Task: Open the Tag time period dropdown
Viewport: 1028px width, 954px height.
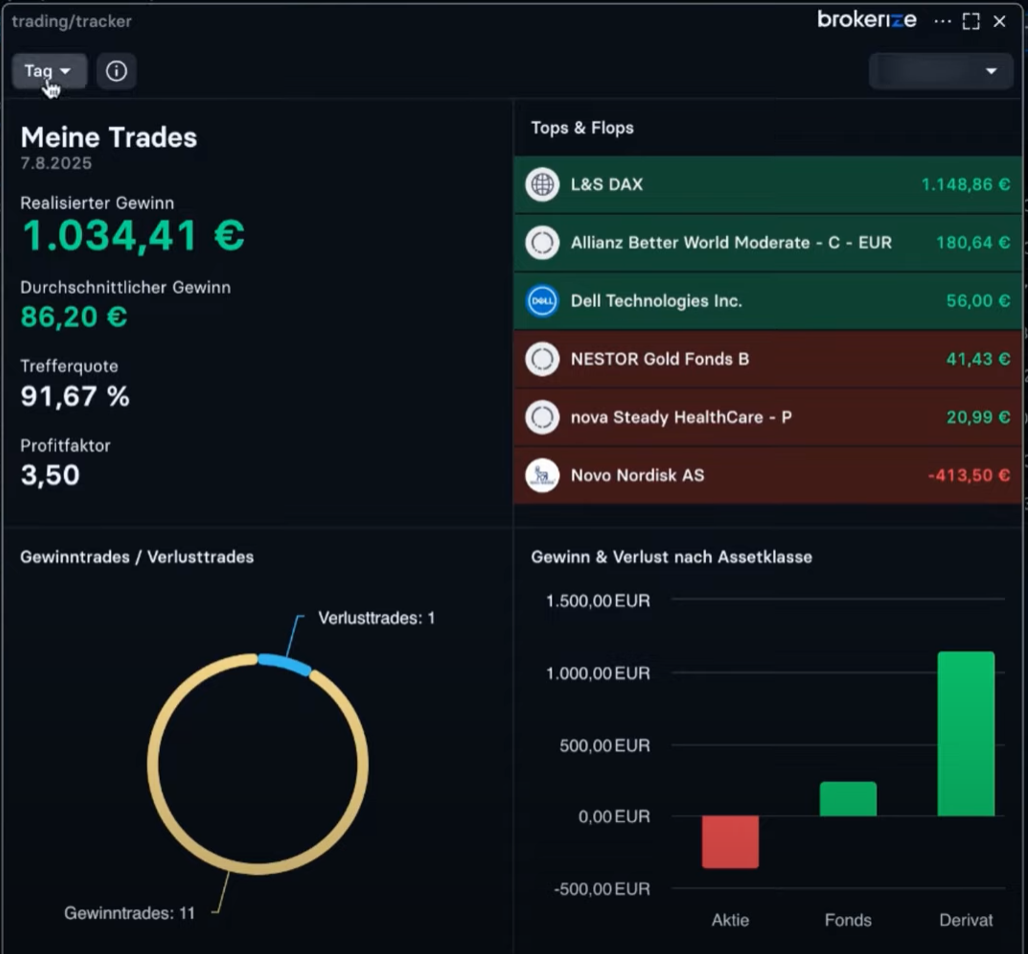Action: 49,71
